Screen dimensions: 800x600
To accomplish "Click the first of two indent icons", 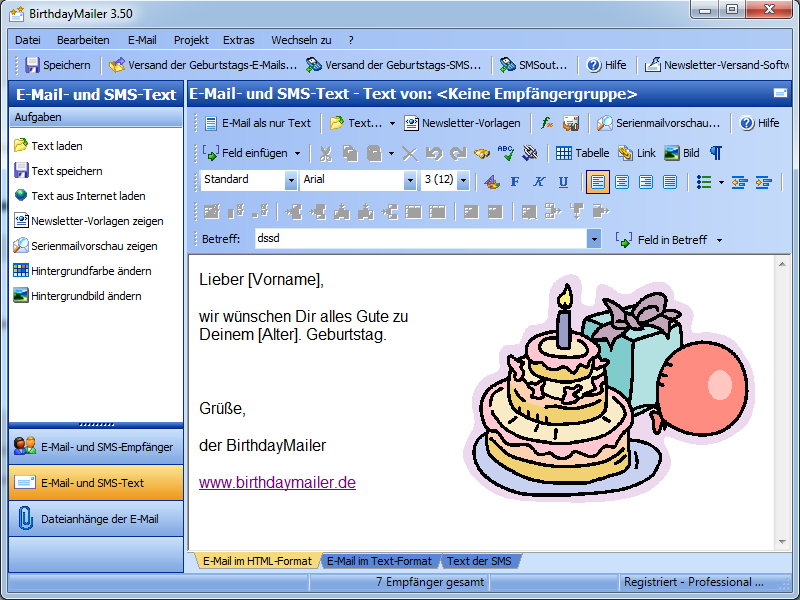I will pos(739,182).
